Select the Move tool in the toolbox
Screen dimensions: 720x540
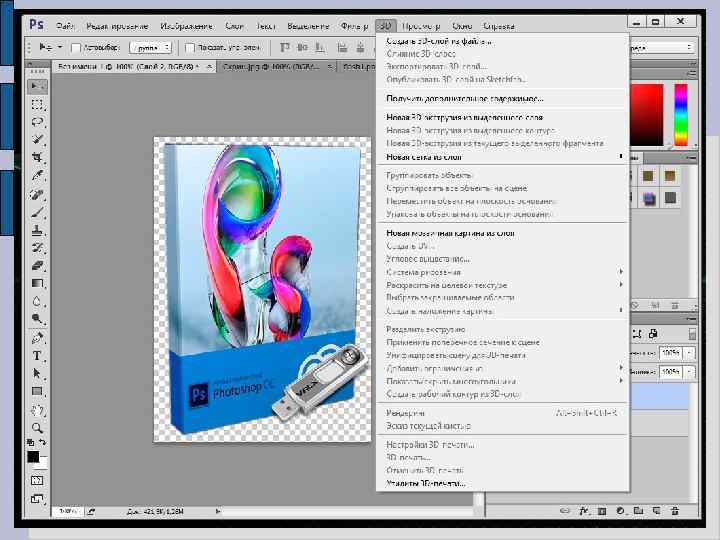(37, 86)
